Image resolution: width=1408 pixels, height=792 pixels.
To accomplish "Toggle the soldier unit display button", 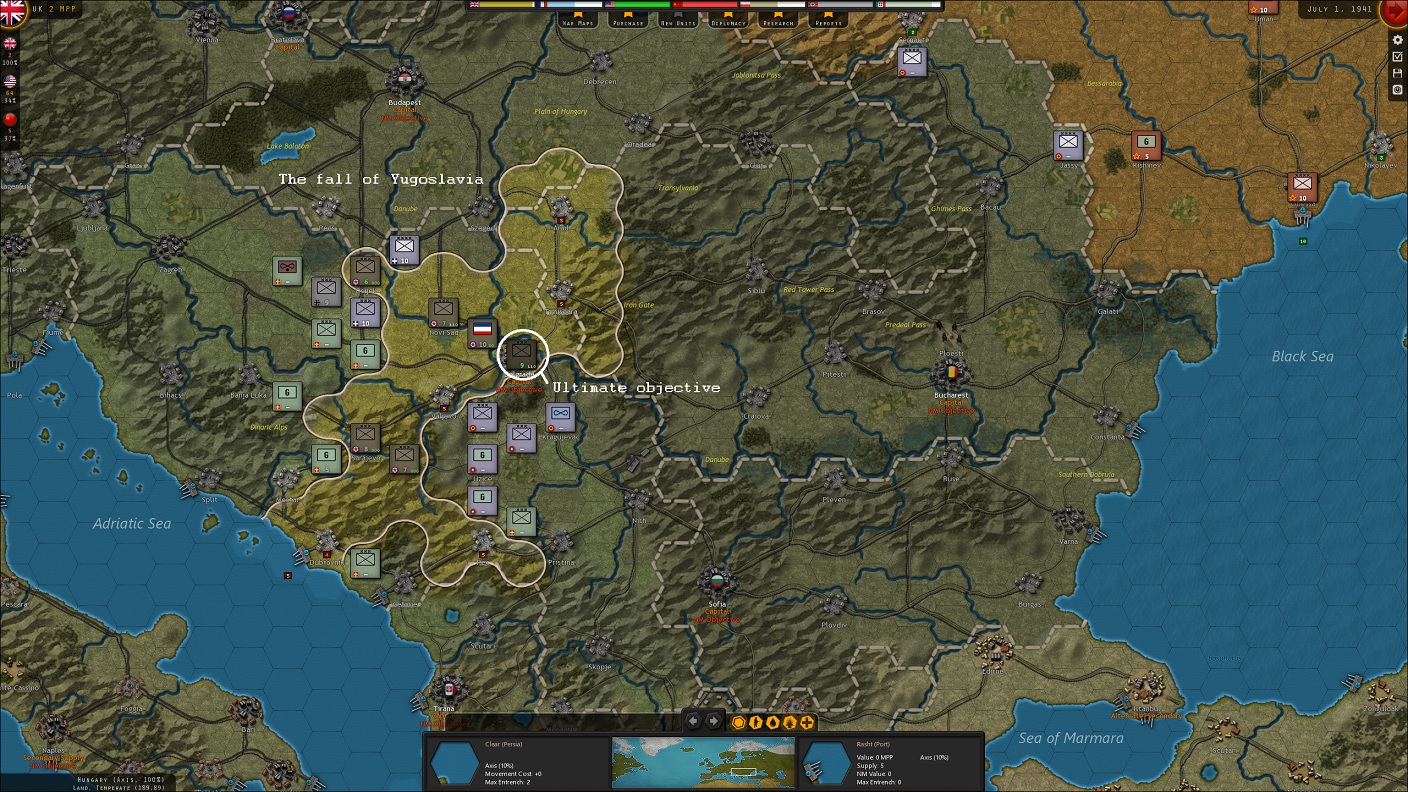I will 756,722.
